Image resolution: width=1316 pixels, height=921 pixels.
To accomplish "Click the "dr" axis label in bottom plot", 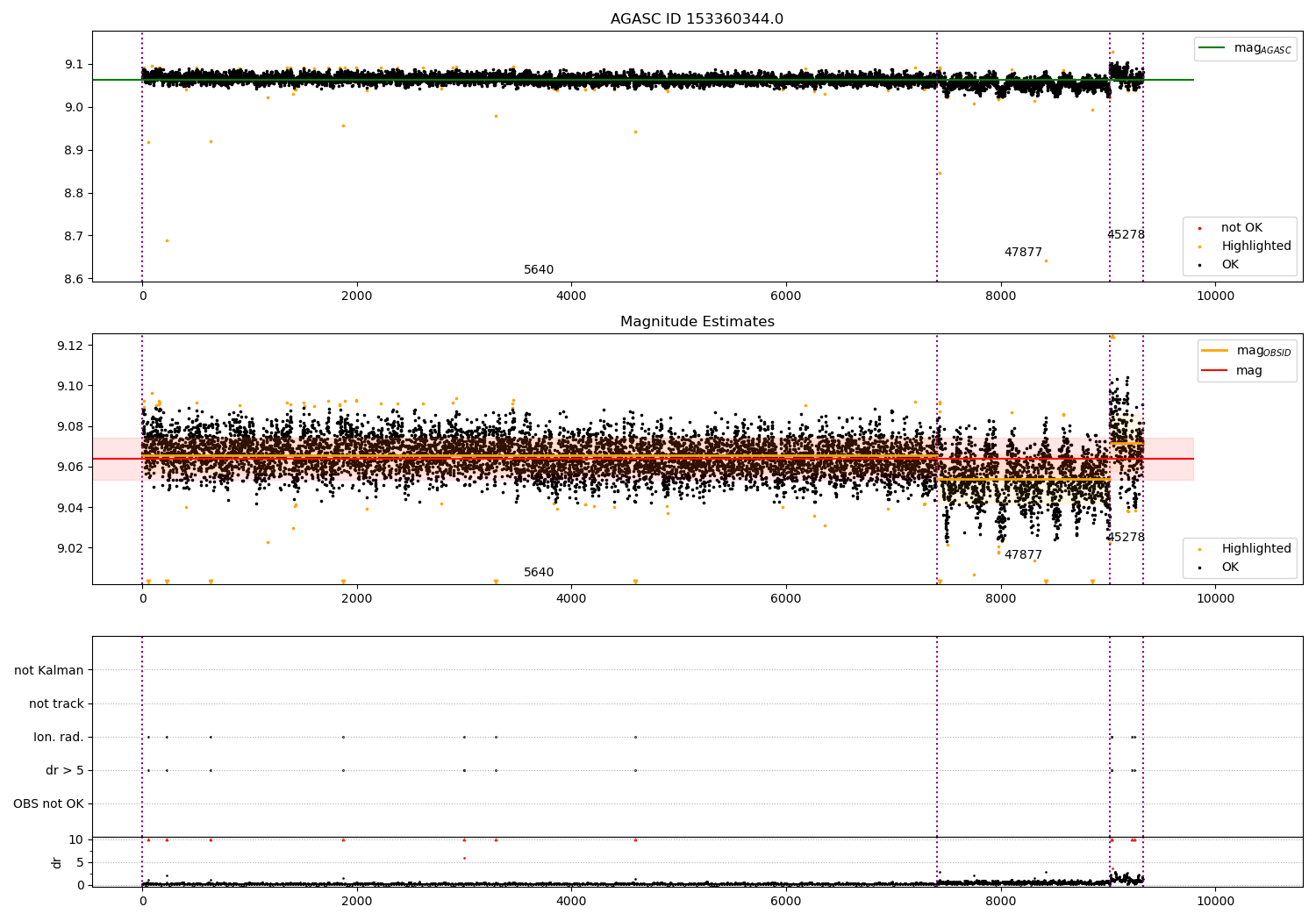I will (57, 862).
